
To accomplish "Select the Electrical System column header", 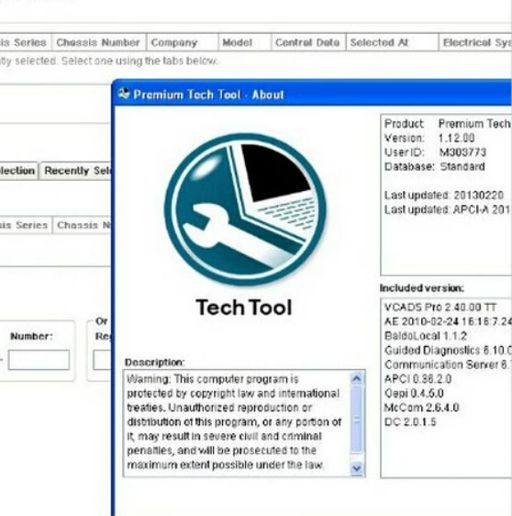I will 476,43.
